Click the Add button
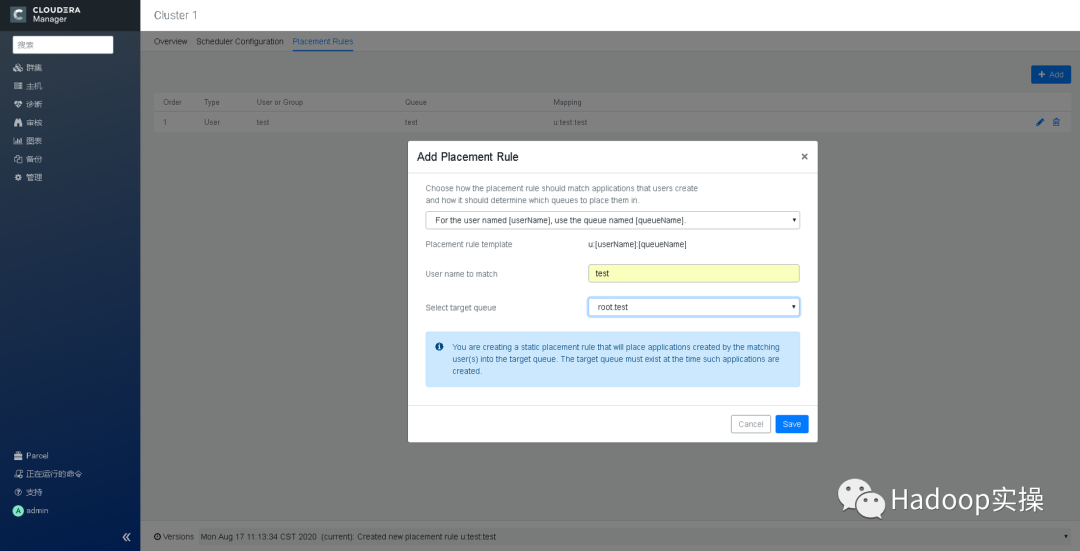The image size is (1080, 551). 1050,74
